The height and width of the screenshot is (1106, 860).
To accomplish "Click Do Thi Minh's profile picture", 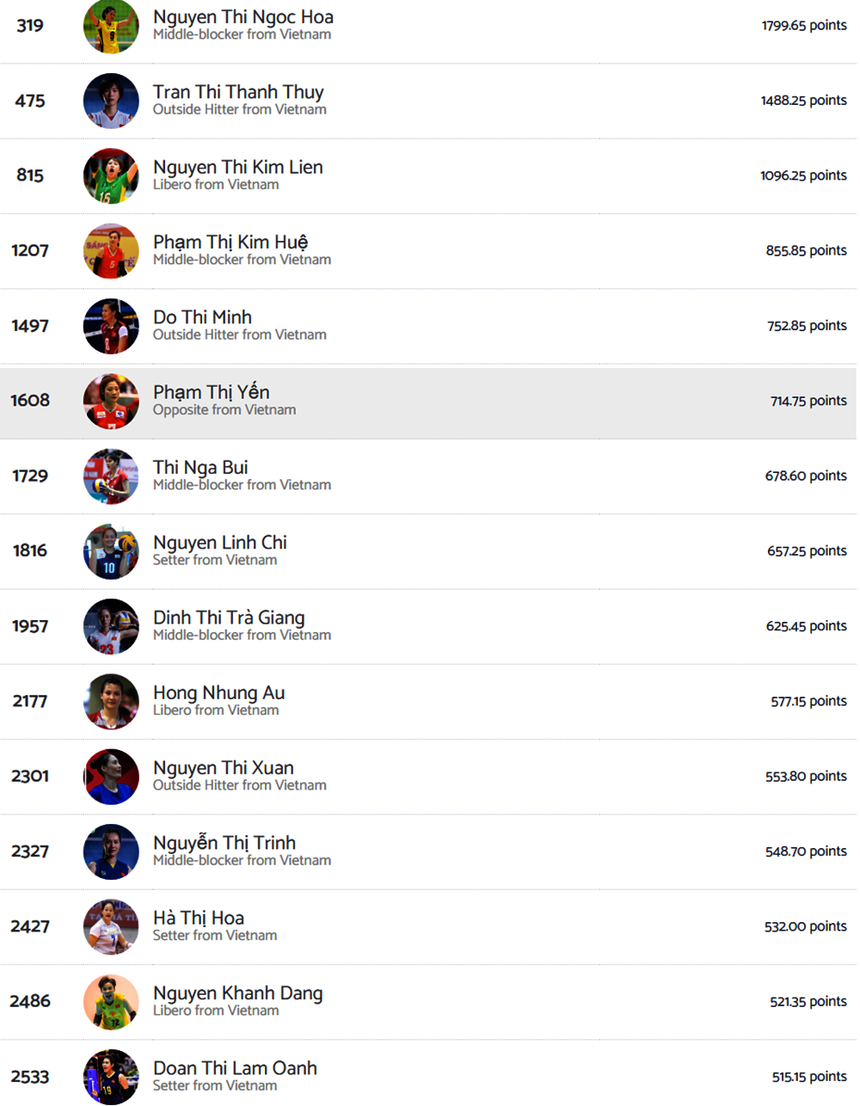I will 111,326.
